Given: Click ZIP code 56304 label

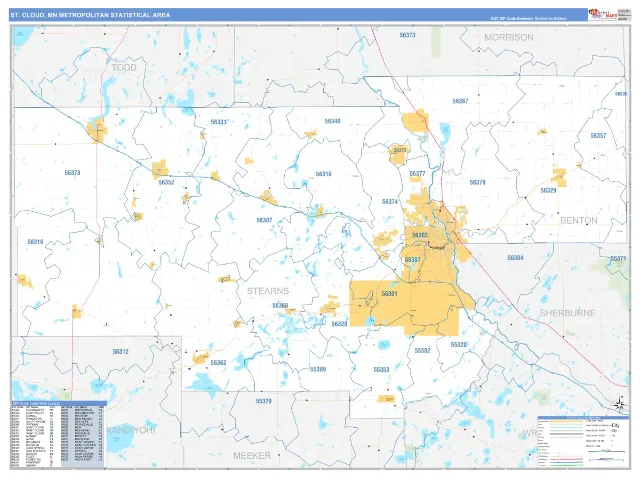Looking at the screenshot, I should (515, 258).
